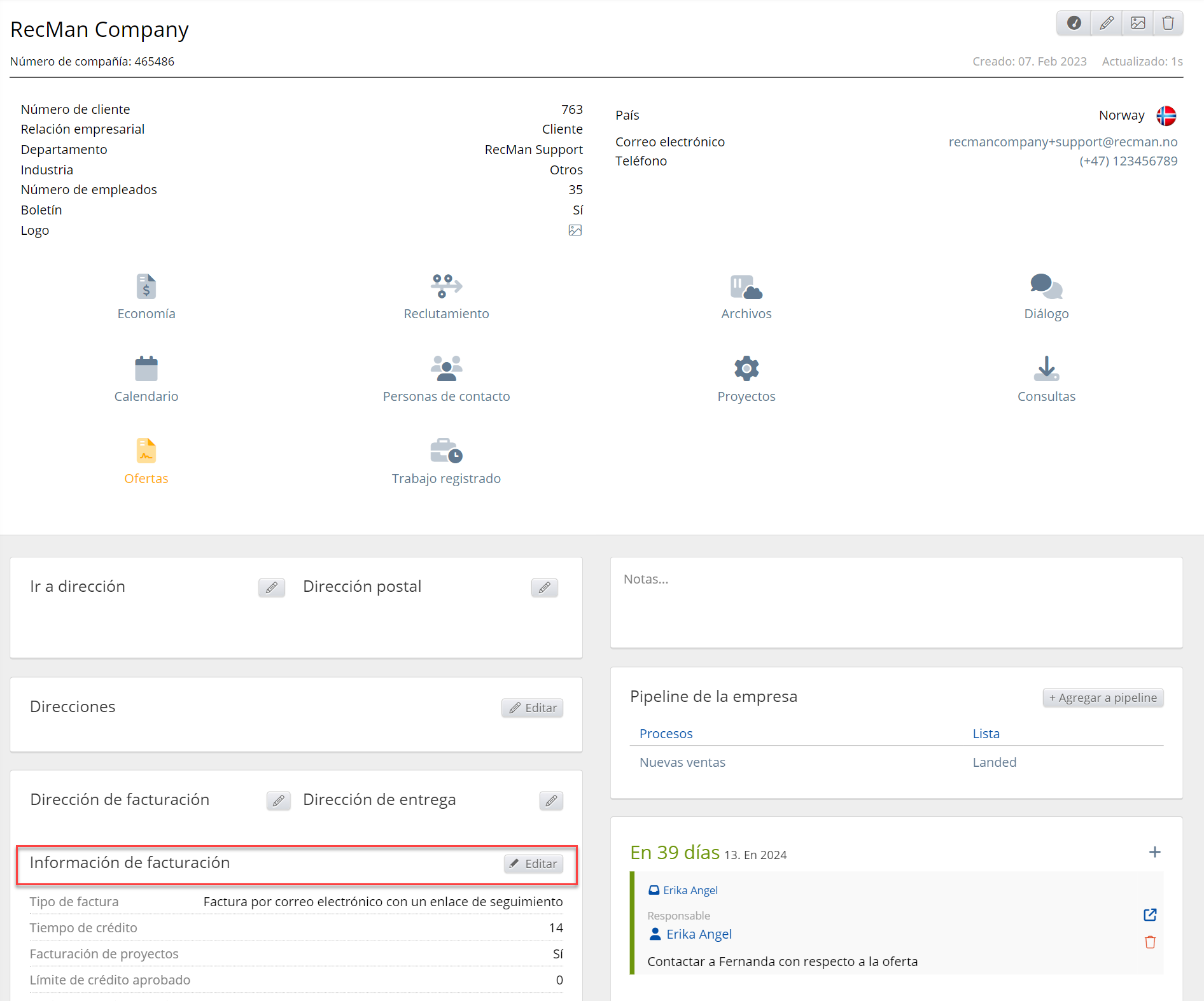Open the Proyectos gear icon
1204x1001 pixels.
point(746,369)
